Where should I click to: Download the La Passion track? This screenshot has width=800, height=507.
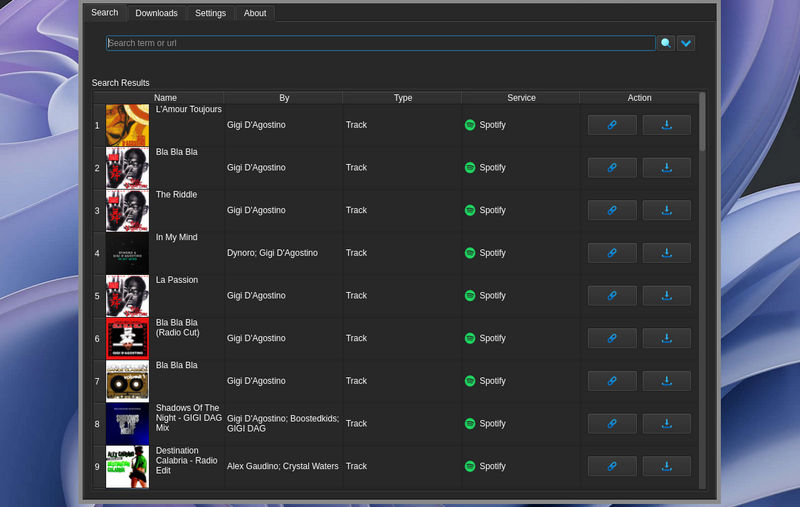click(666, 296)
